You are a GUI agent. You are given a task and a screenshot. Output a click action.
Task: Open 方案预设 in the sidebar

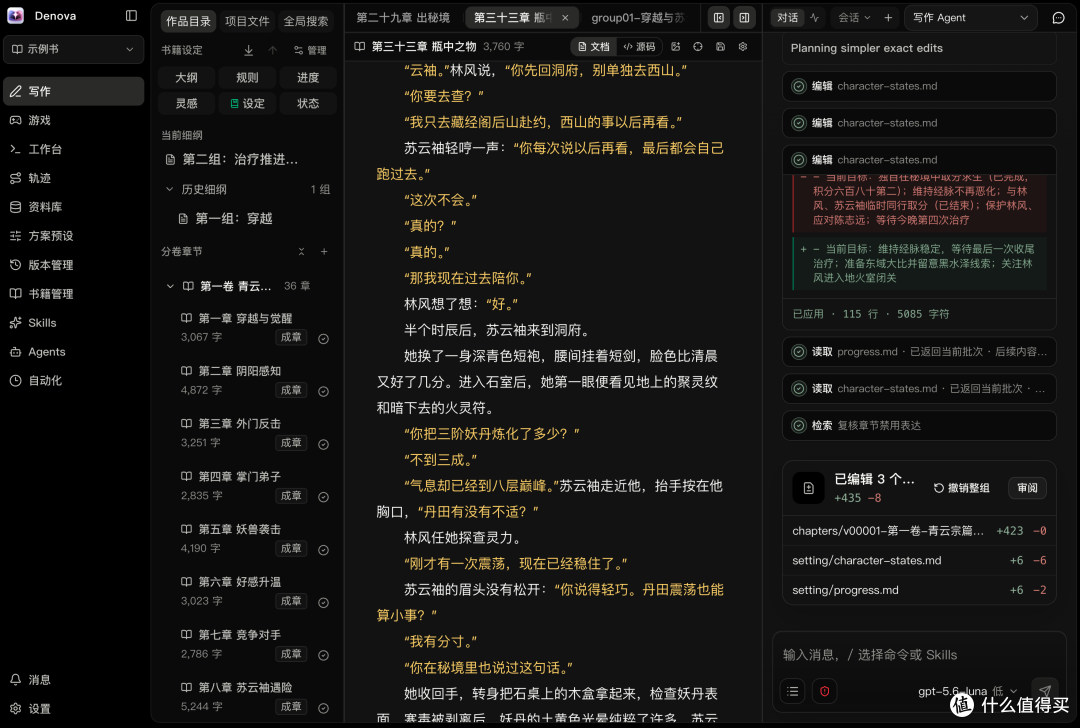(74, 236)
